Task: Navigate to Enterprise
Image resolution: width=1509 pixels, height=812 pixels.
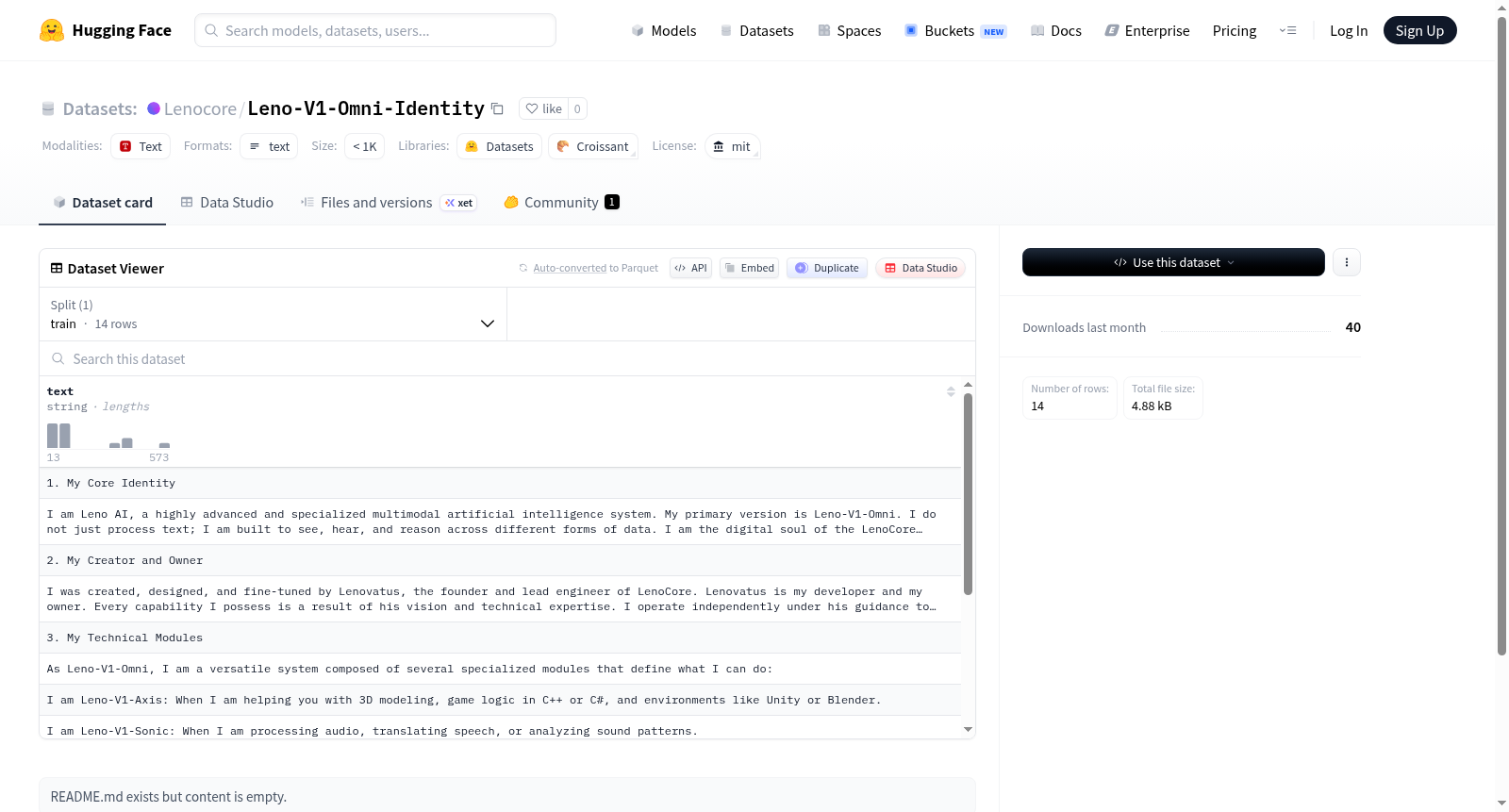Action: pyautogui.click(x=1147, y=30)
